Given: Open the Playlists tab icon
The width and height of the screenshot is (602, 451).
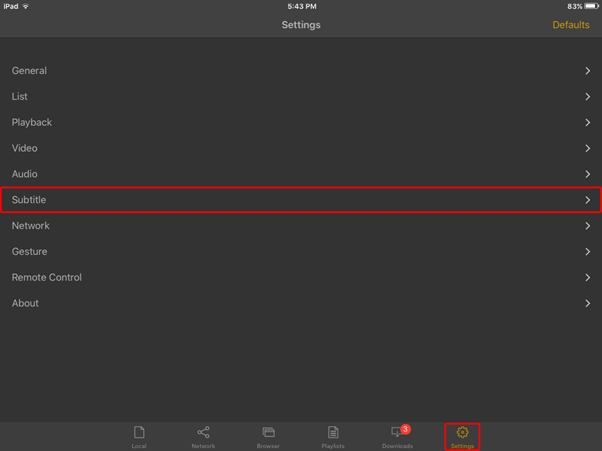Looking at the screenshot, I should tap(333, 432).
